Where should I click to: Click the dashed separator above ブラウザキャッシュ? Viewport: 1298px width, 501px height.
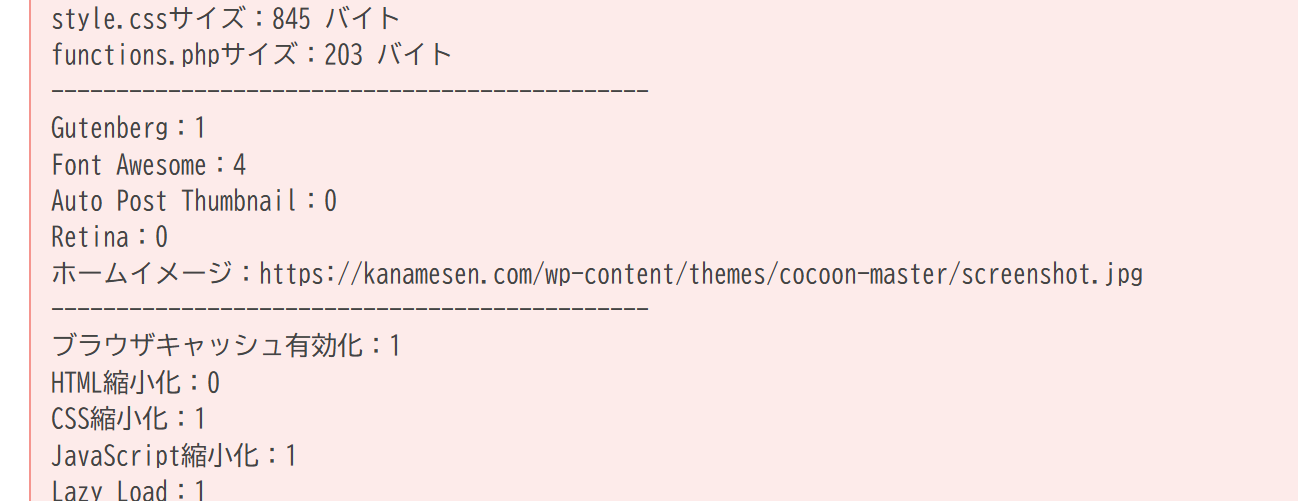click(x=350, y=309)
